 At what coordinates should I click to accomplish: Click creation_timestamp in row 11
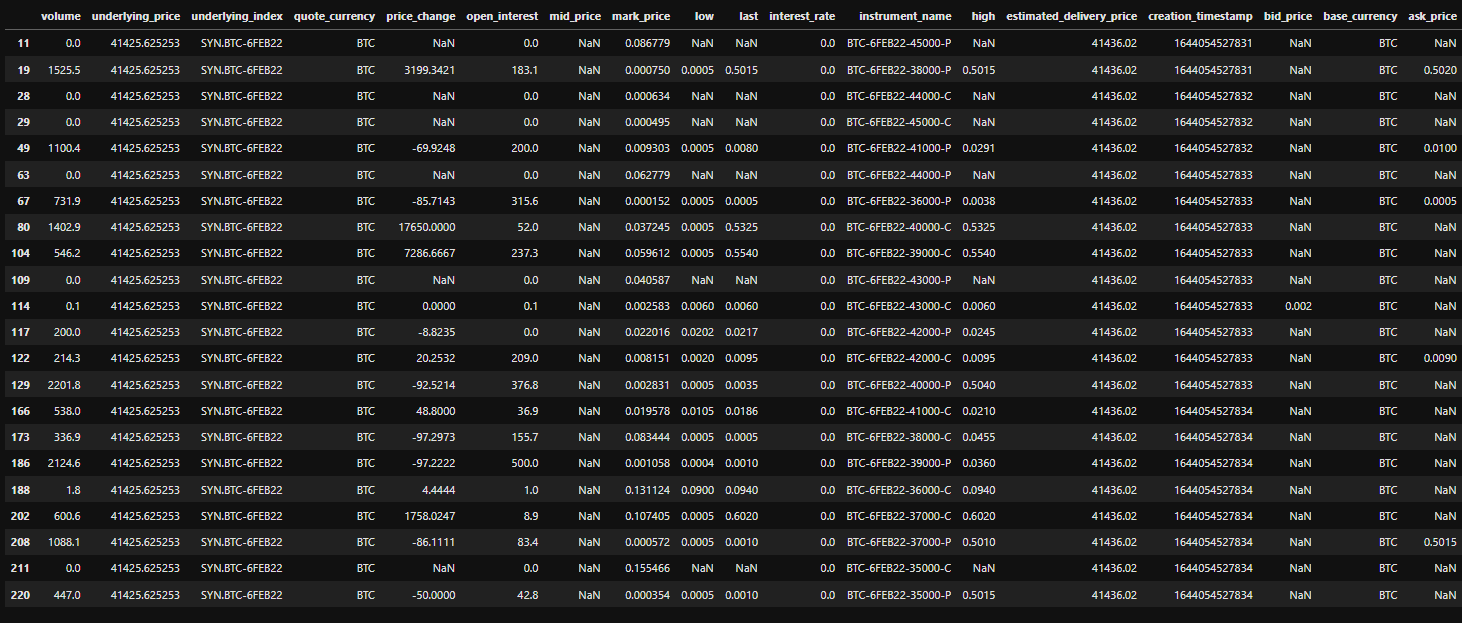tap(1215, 44)
